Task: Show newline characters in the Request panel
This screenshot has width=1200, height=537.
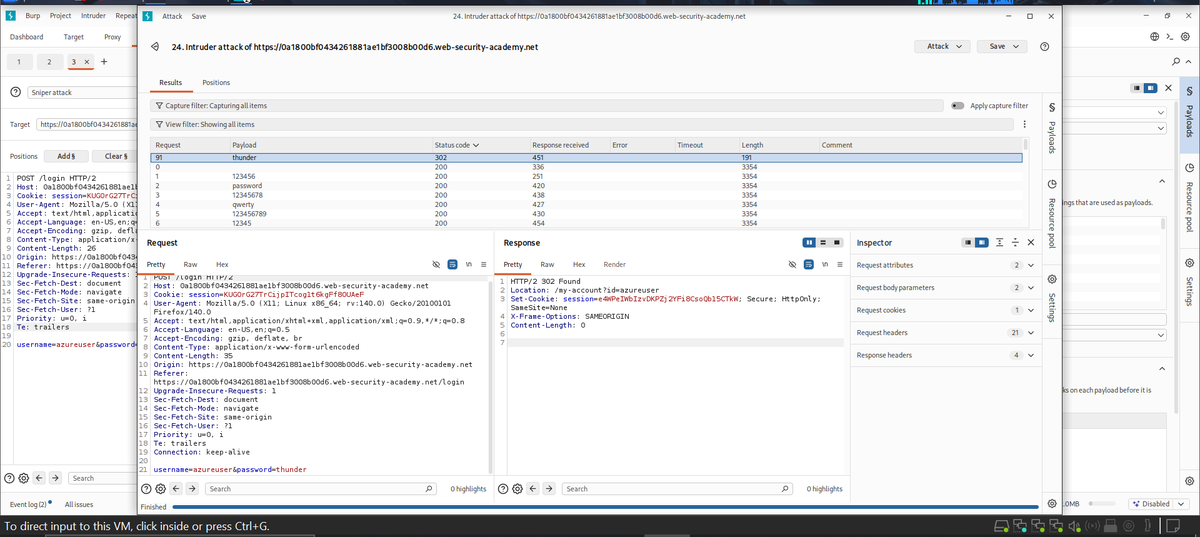Action: point(469,265)
